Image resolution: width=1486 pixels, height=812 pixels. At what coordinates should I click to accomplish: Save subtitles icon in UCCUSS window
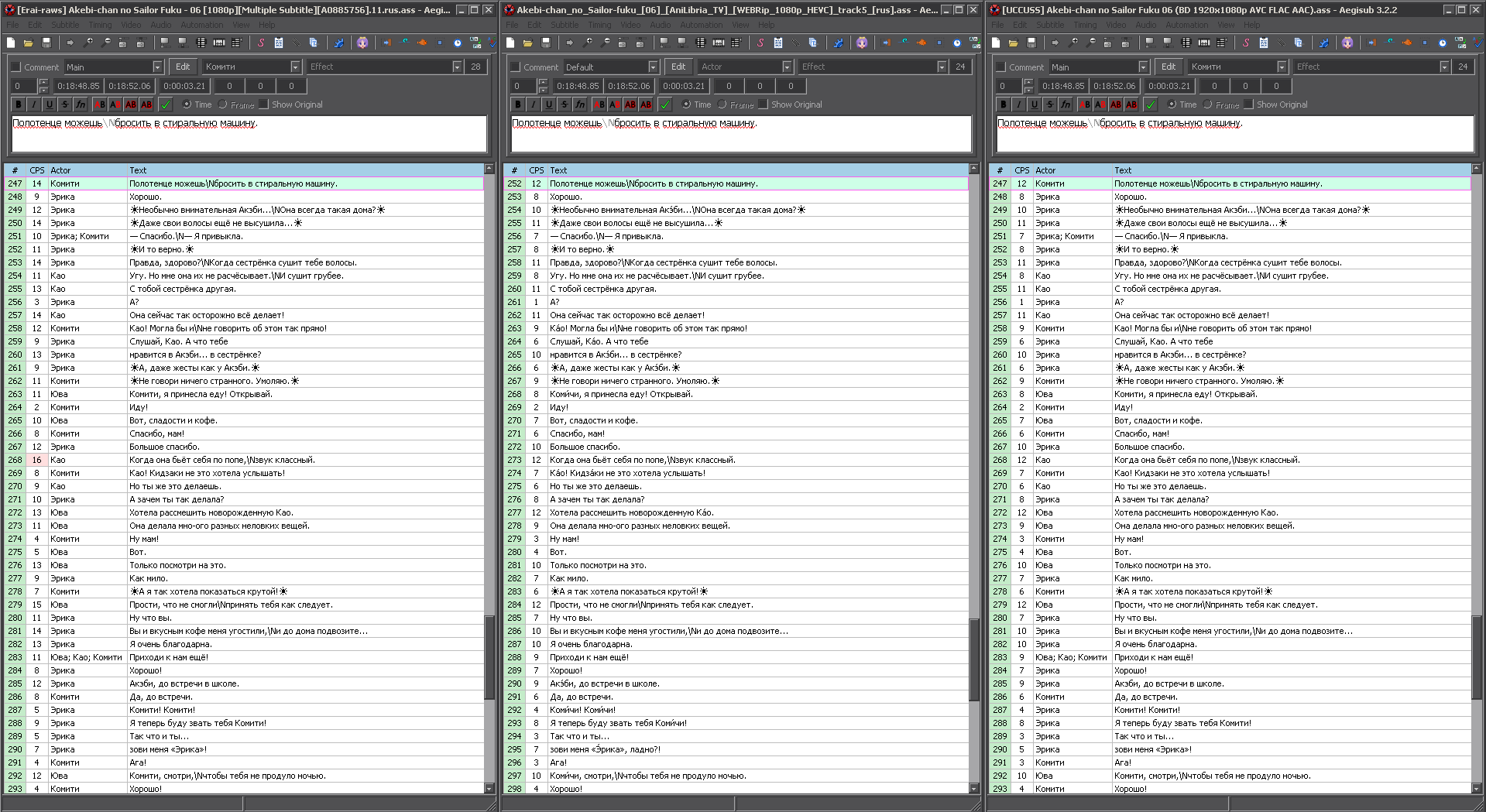[x=1031, y=43]
